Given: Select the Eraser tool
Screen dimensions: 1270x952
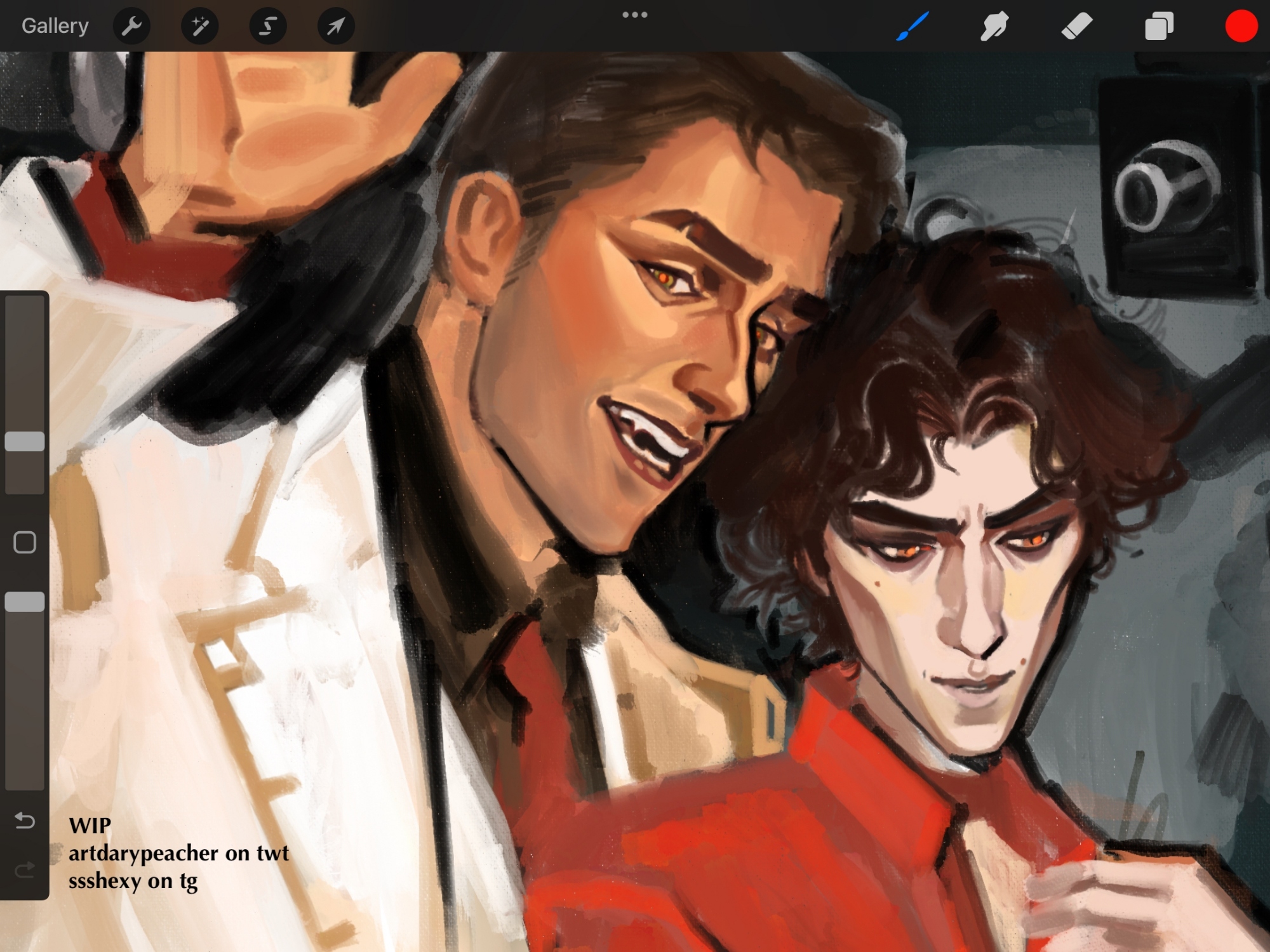Looking at the screenshot, I should point(1076,27).
